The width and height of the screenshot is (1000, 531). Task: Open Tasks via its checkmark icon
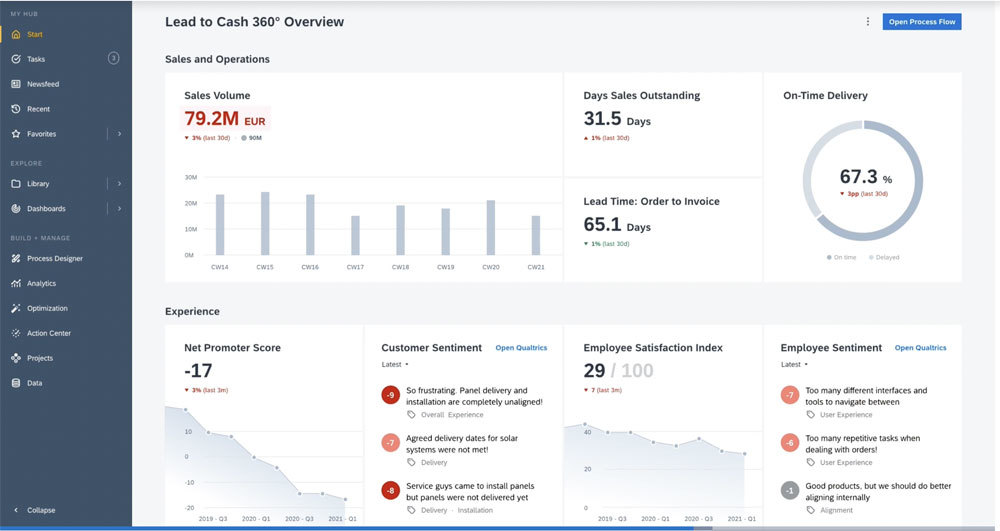(16, 59)
